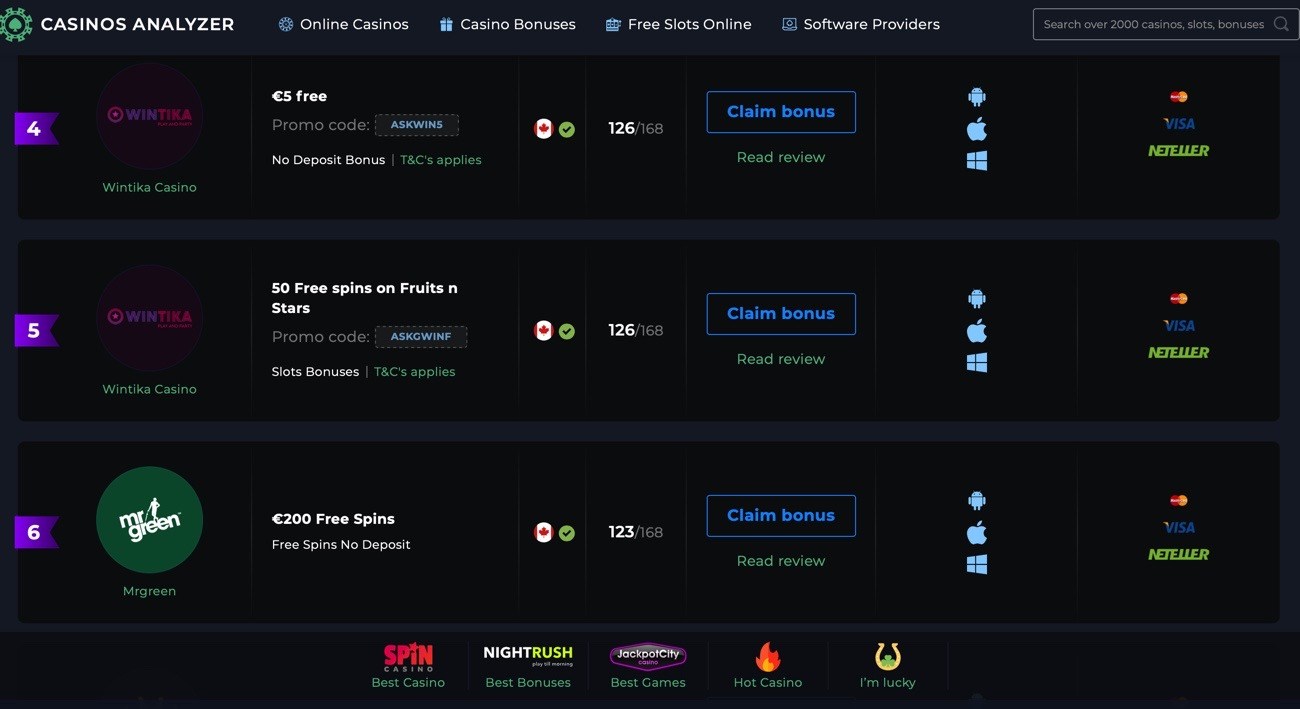Viewport: 1300px width, 709px height.
Task: Open the I'm lucky horseshoe shortcut
Action: [x=888, y=666]
